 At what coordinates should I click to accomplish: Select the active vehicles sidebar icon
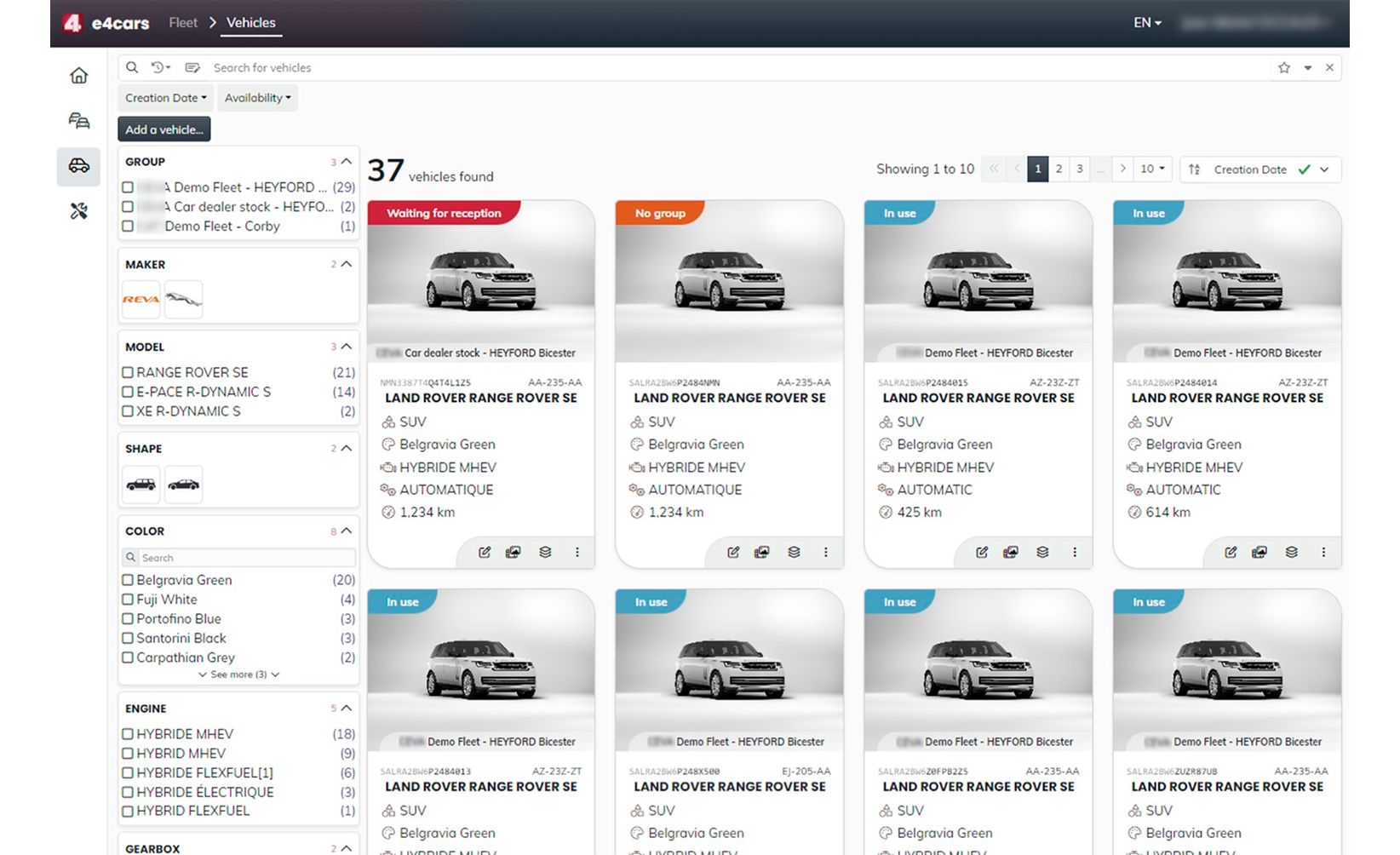78,165
